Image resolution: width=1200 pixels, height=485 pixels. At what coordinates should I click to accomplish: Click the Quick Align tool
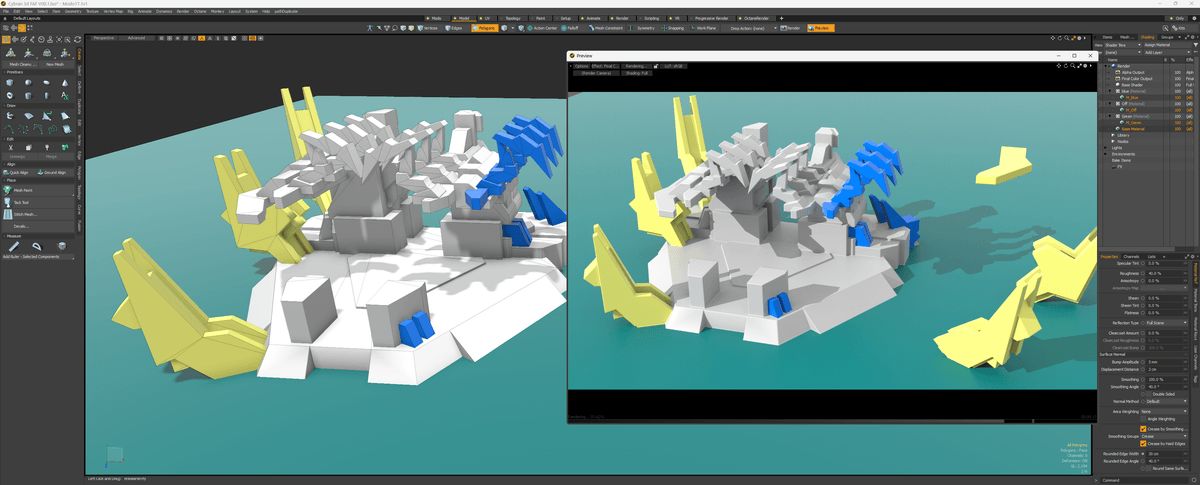pos(20,173)
